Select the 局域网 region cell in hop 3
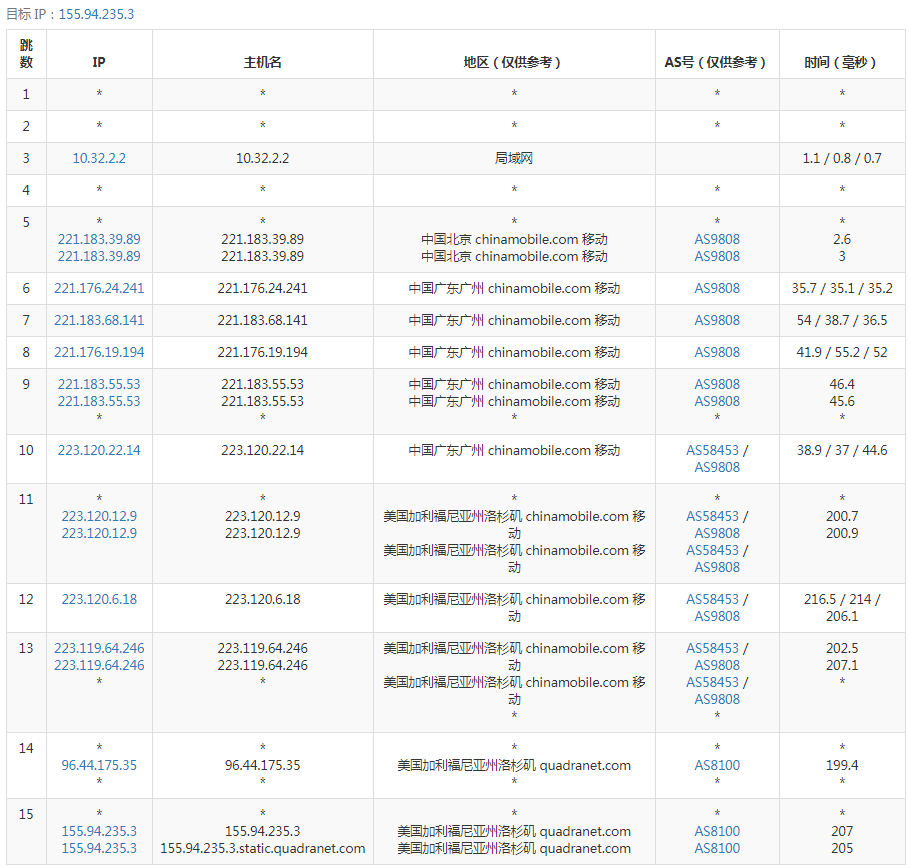Image resolution: width=910 pixels, height=868 pixels. click(514, 158)
